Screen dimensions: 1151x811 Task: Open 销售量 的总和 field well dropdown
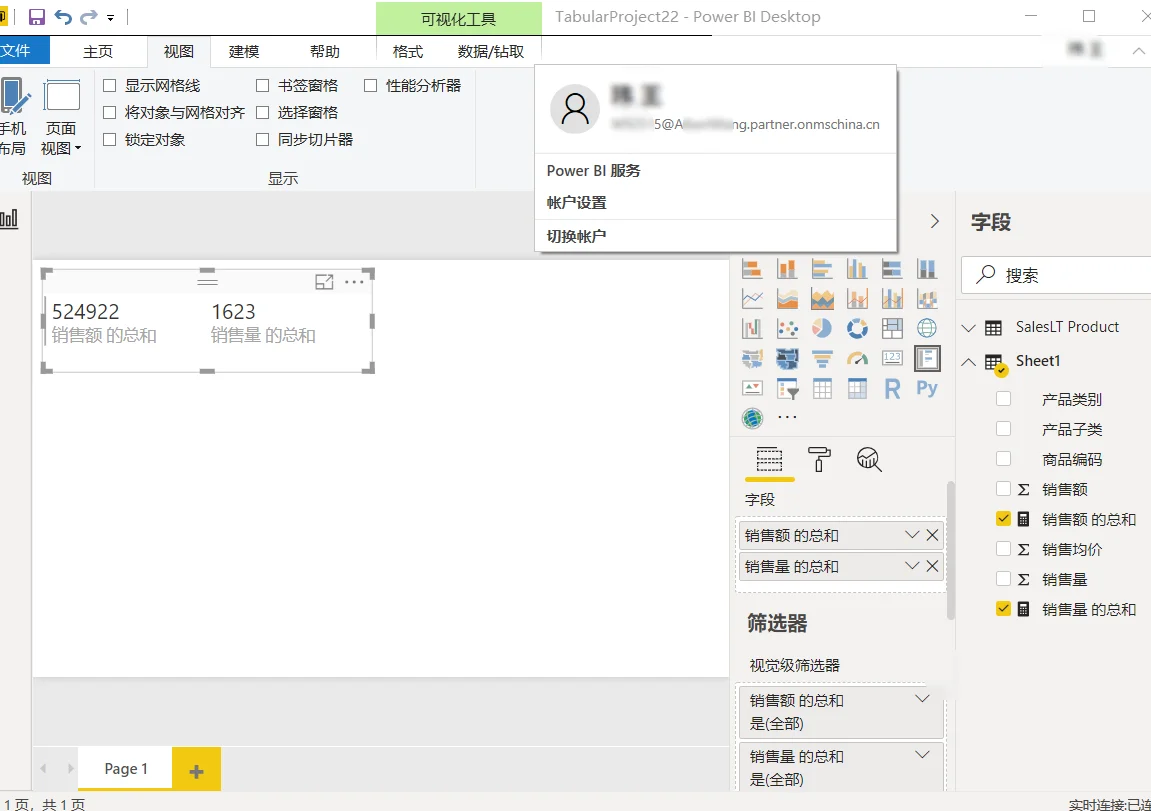point(912,566)
